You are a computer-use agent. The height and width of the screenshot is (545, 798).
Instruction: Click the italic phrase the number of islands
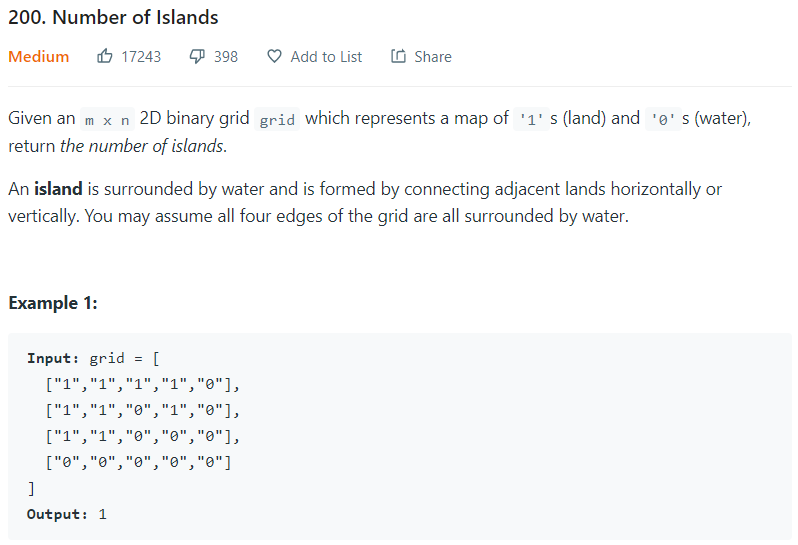pos(144,146)
